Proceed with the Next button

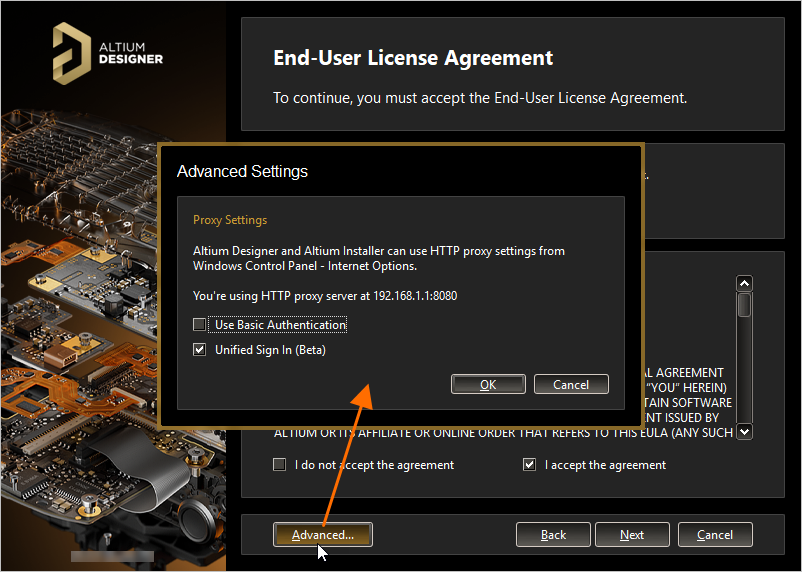632,535
